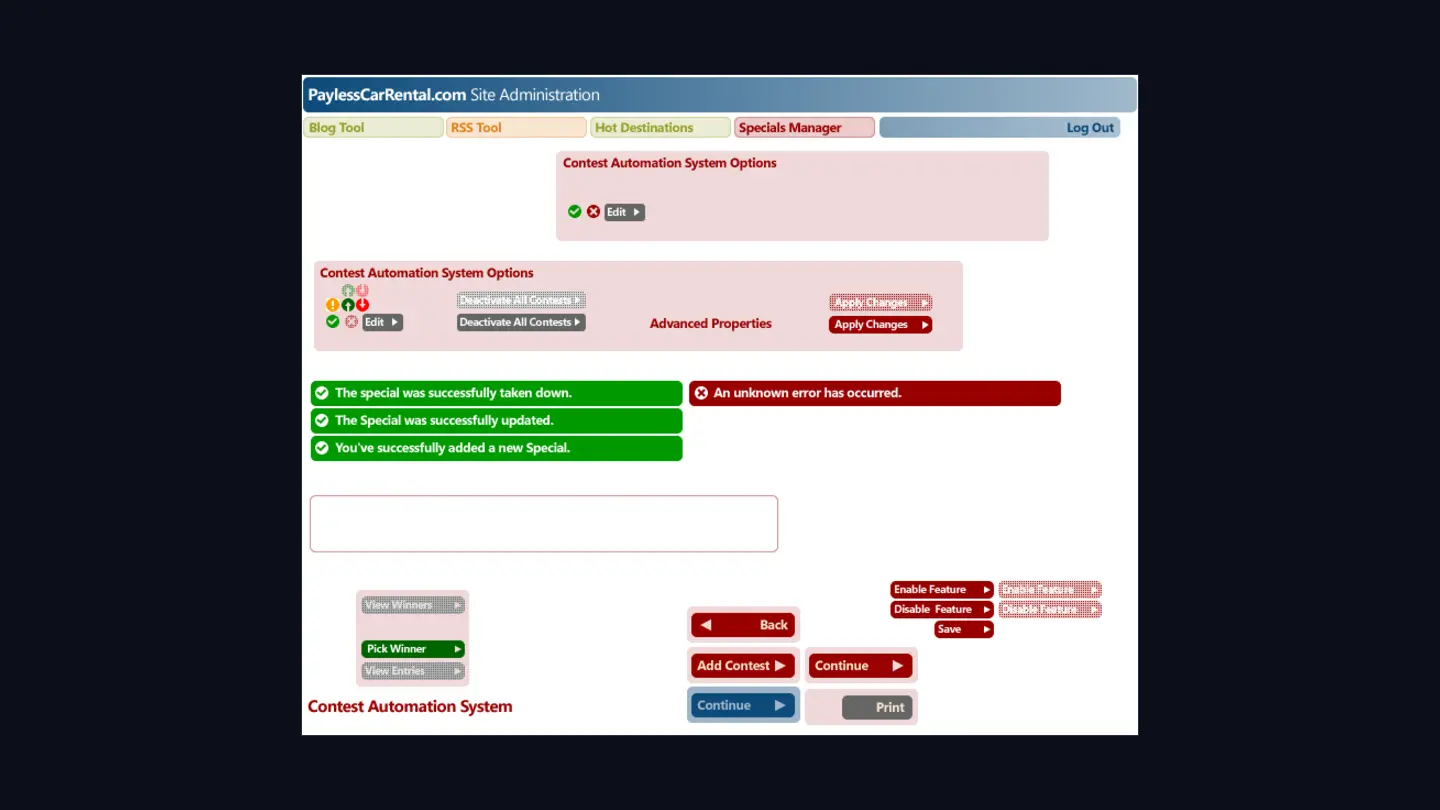This screenshot has width=1440, height=810.
Task: Click the green checkmark icon in top options panel
Action: [x=574, y=212]
